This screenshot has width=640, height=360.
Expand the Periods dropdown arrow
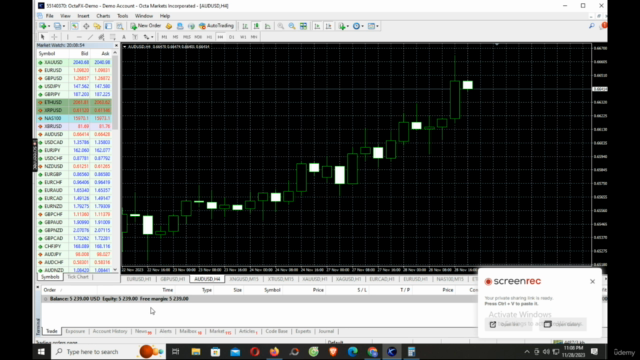[x=362, y=26]
